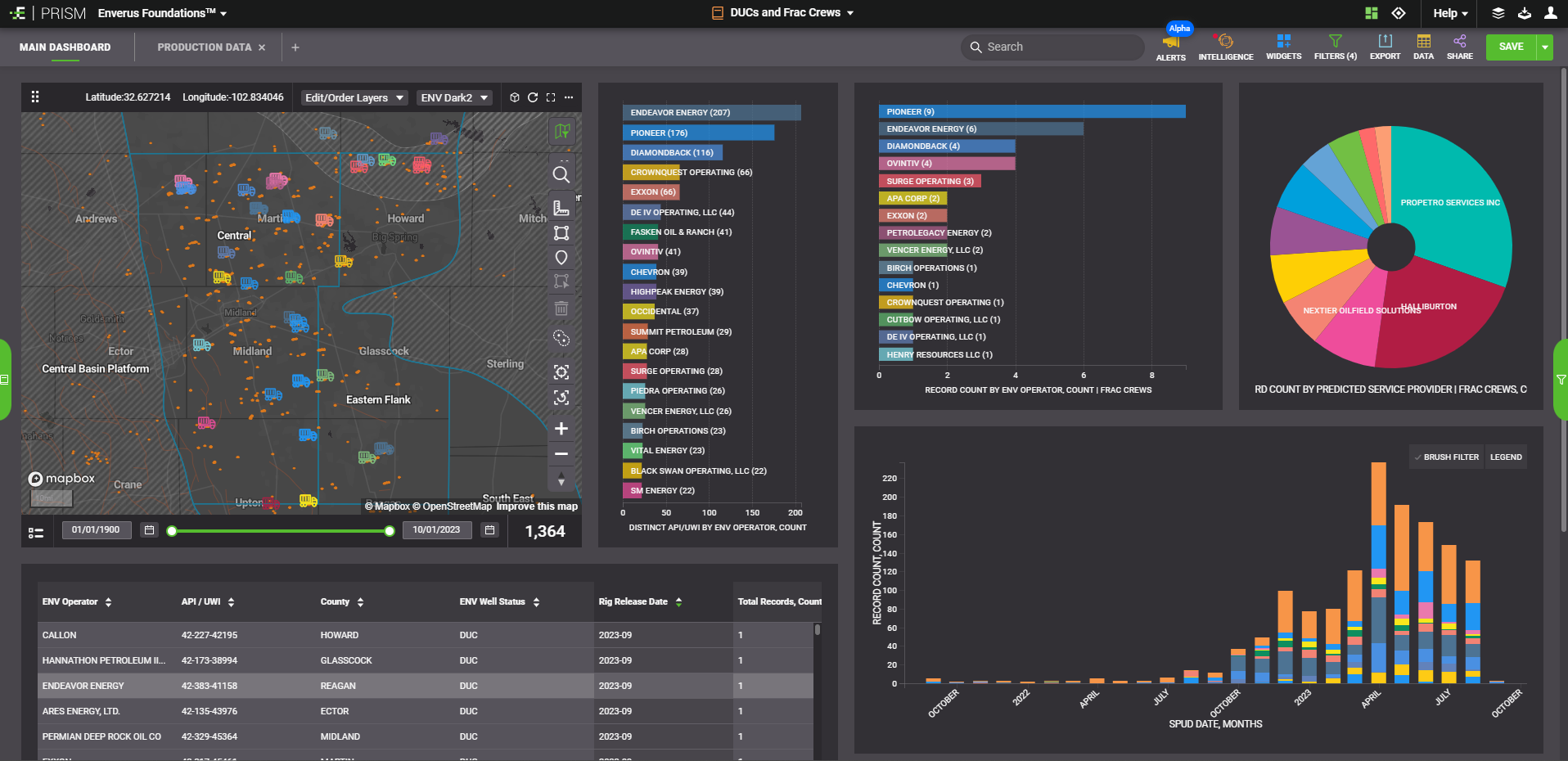Switch to the Production Data tab
The image size is (1568, 761).
(204, 47)
